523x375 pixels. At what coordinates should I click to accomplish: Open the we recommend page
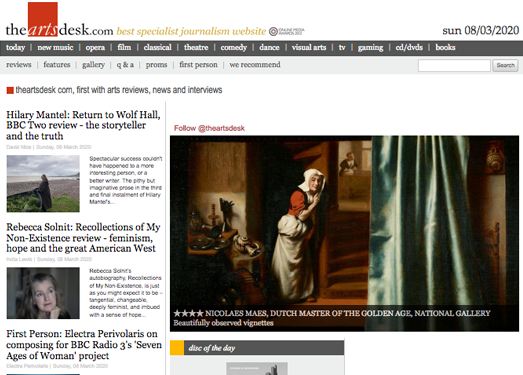[x=255, y=65]
